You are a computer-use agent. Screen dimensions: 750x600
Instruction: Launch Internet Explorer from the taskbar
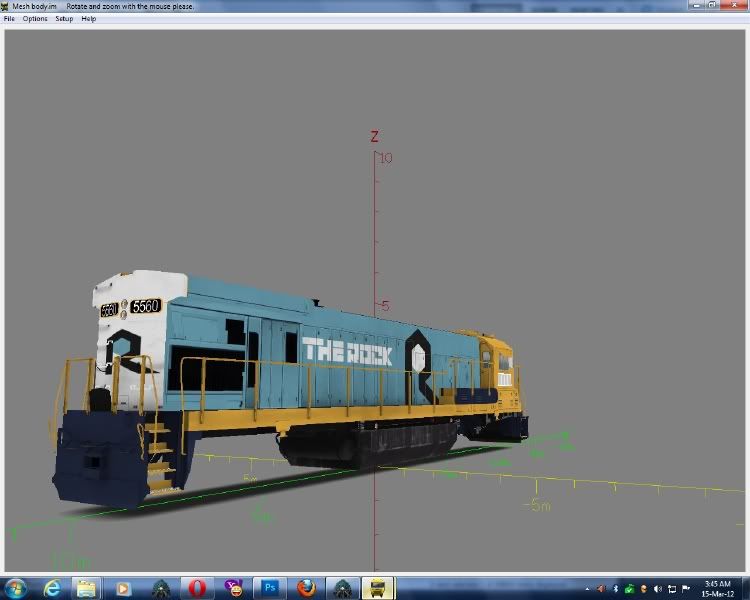tap(52, 588)
